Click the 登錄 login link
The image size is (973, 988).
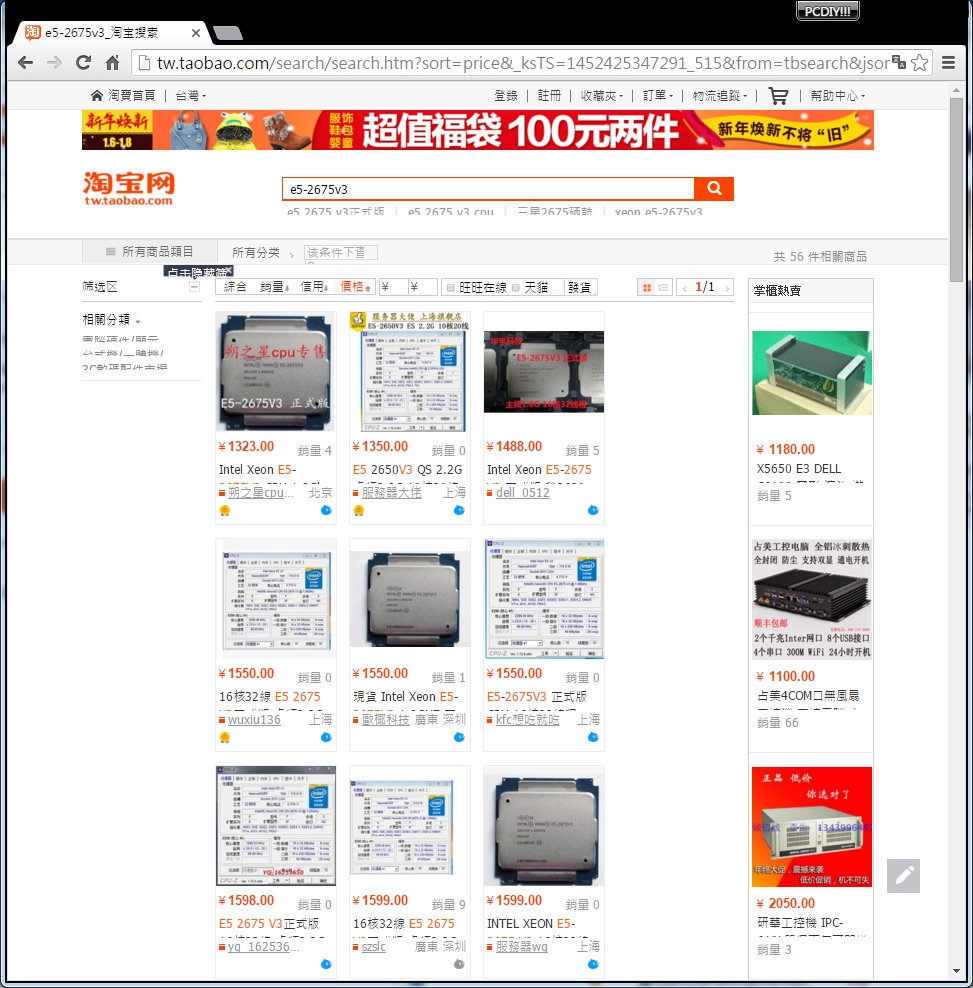click(x=506, y=96)
